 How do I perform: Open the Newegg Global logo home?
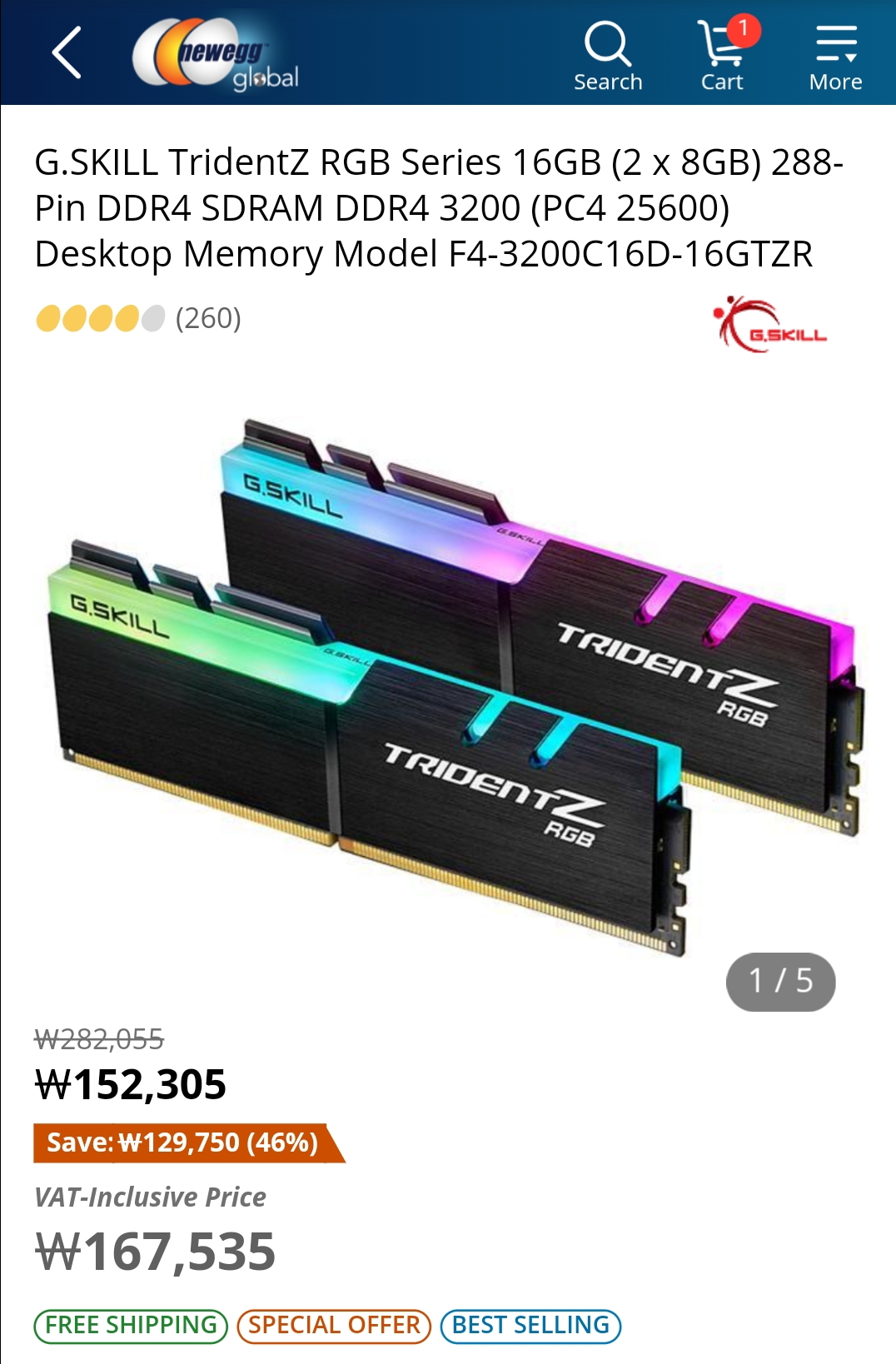click(x=216, y=53)
